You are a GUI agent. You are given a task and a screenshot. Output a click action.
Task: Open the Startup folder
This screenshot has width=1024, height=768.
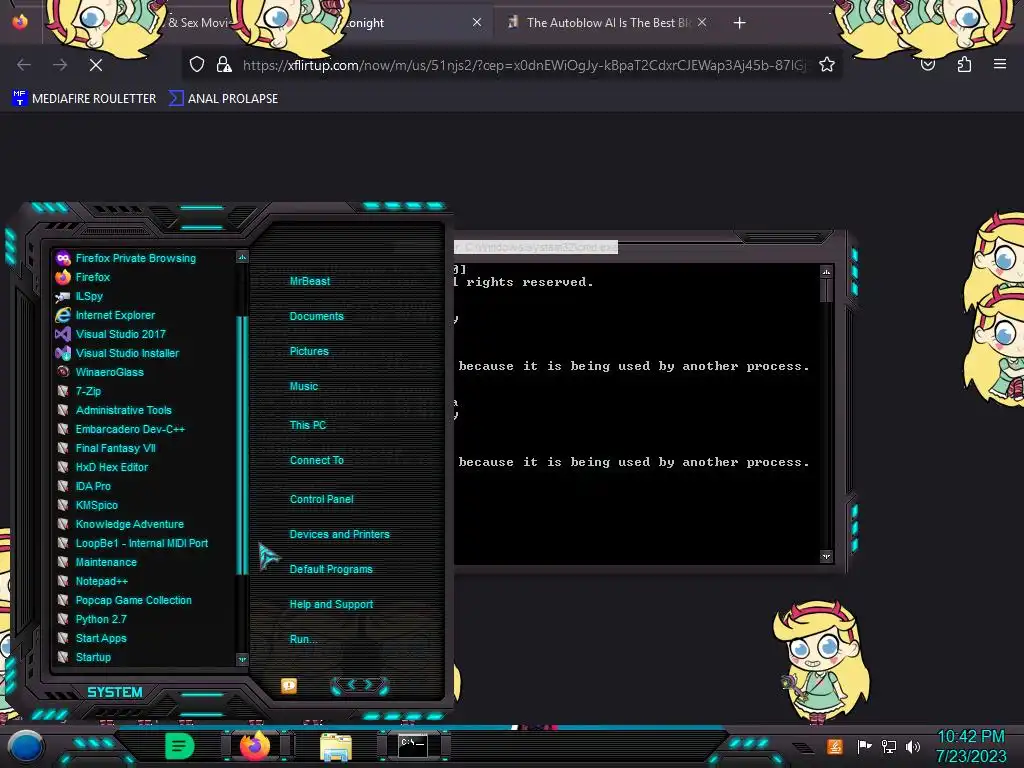(x=84, y=657)
